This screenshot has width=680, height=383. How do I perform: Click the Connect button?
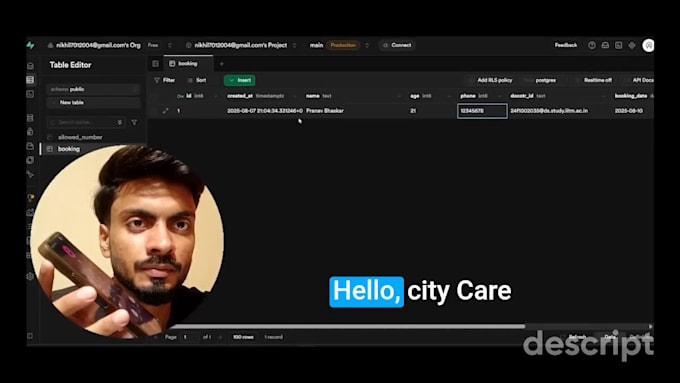click(397, 45)
